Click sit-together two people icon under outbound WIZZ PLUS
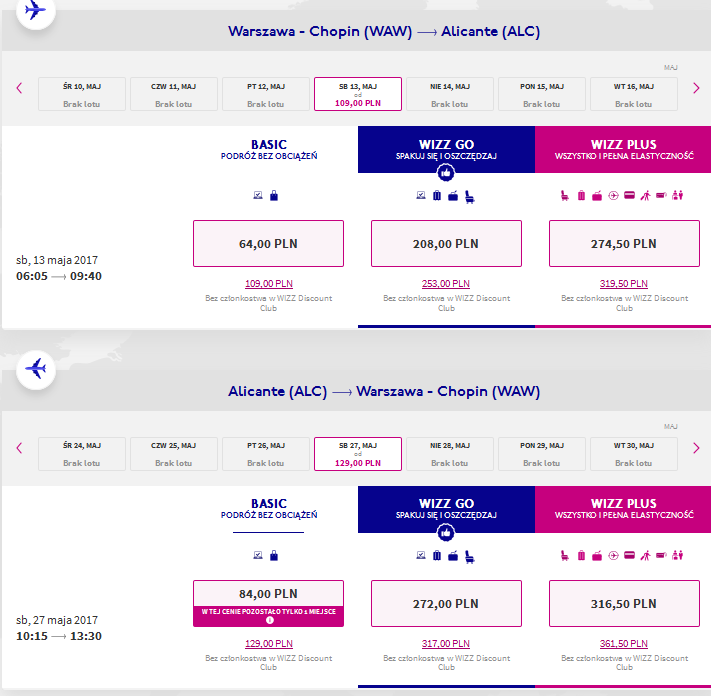 (x=677, y=195)
